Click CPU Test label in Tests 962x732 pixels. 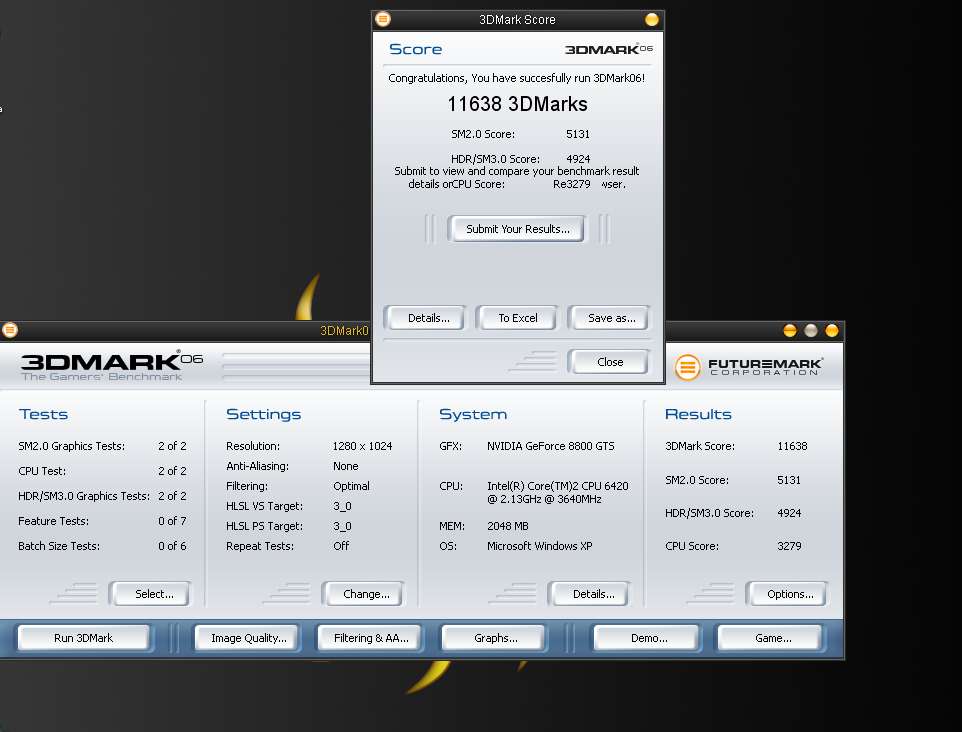point(42,471)
